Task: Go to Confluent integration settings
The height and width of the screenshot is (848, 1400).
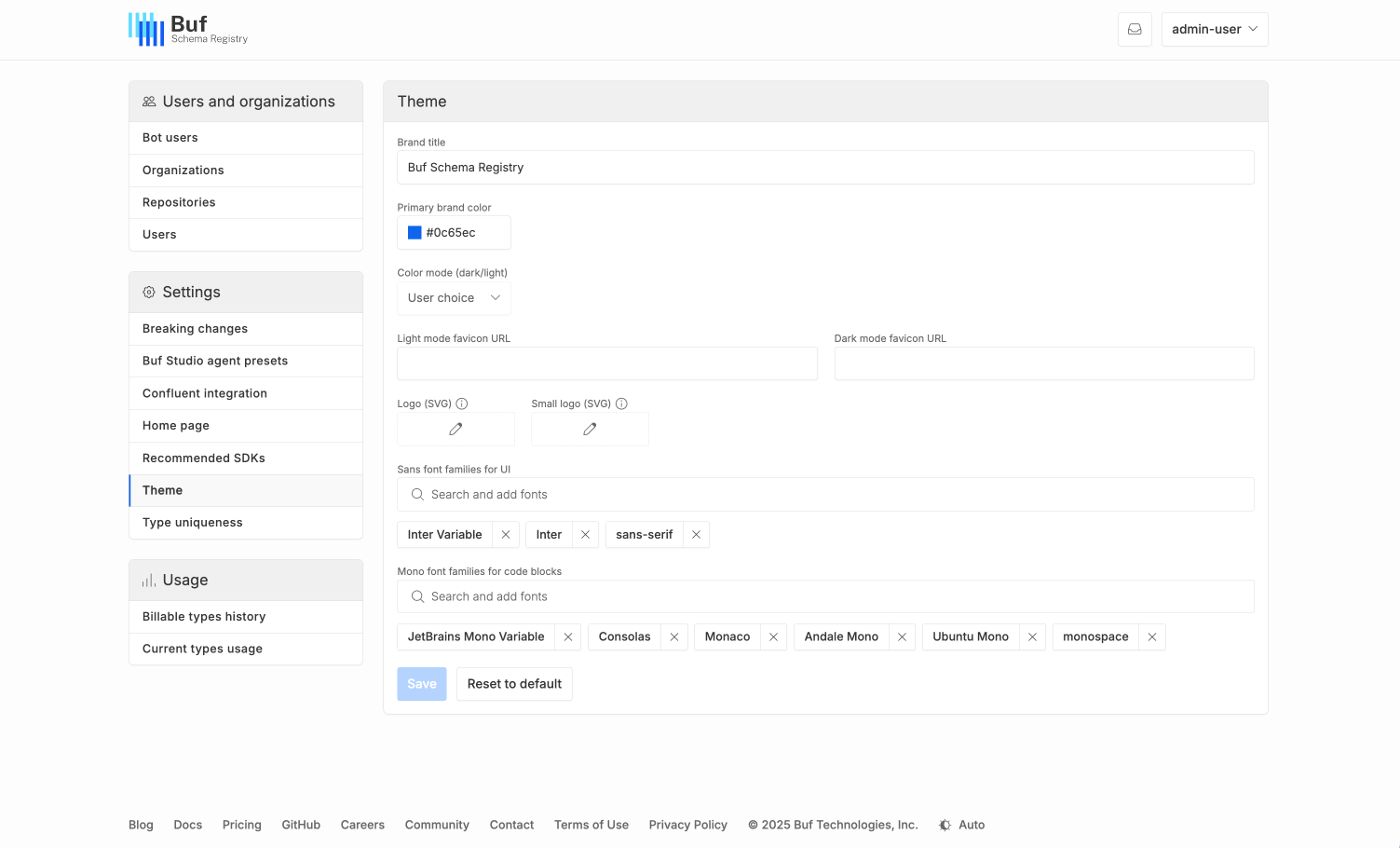Action: (x=246, y=393)
